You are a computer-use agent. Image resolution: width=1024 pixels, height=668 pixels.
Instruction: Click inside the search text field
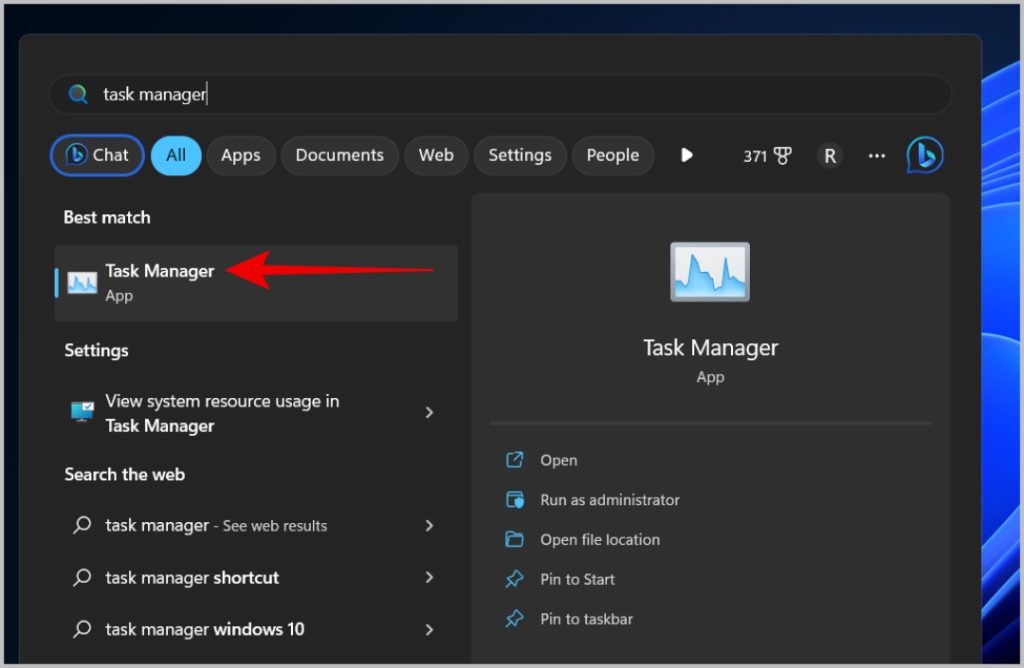tap(500, 94)
